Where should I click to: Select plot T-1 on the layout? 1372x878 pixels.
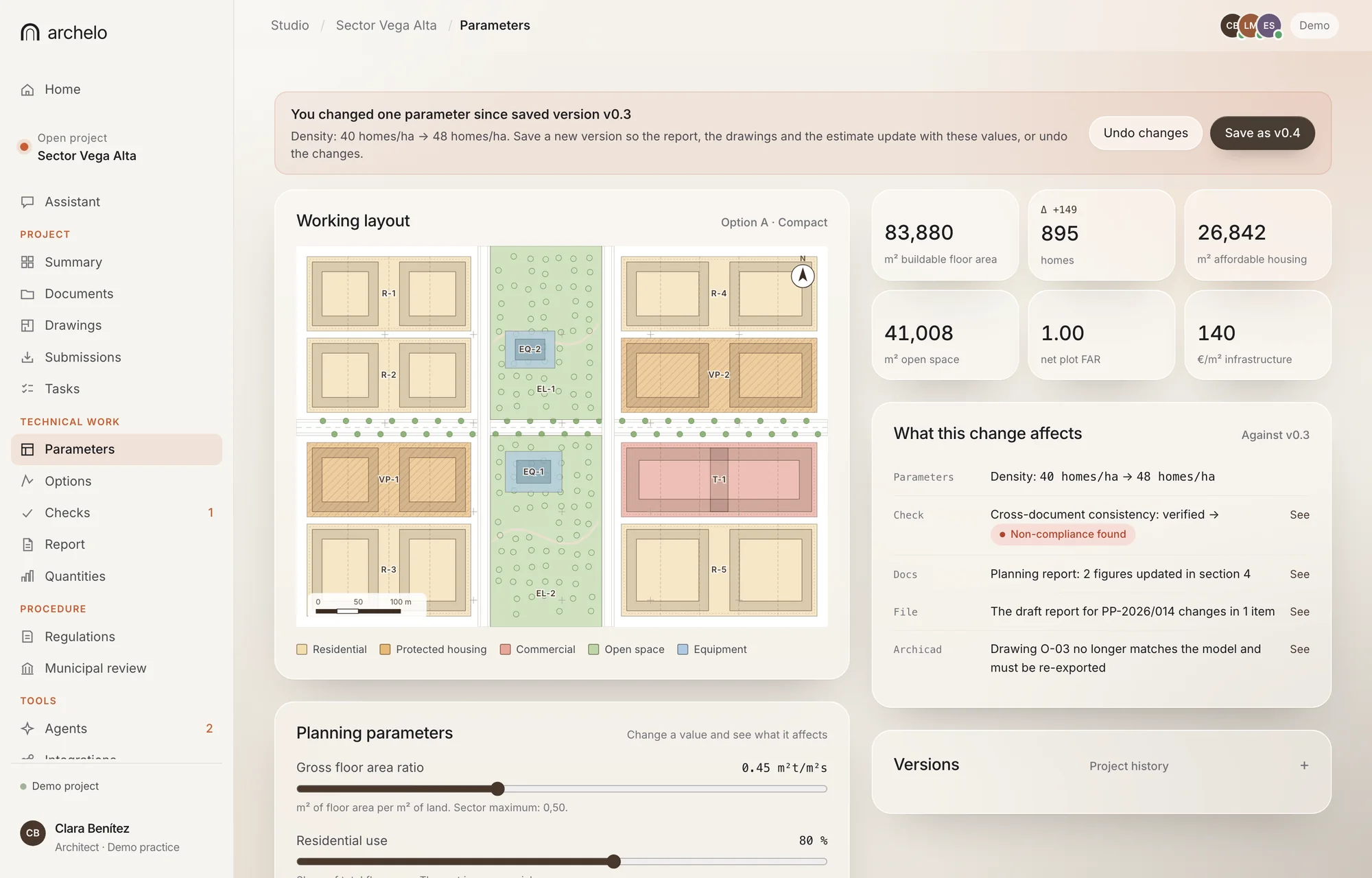click(x=719, y=479)
